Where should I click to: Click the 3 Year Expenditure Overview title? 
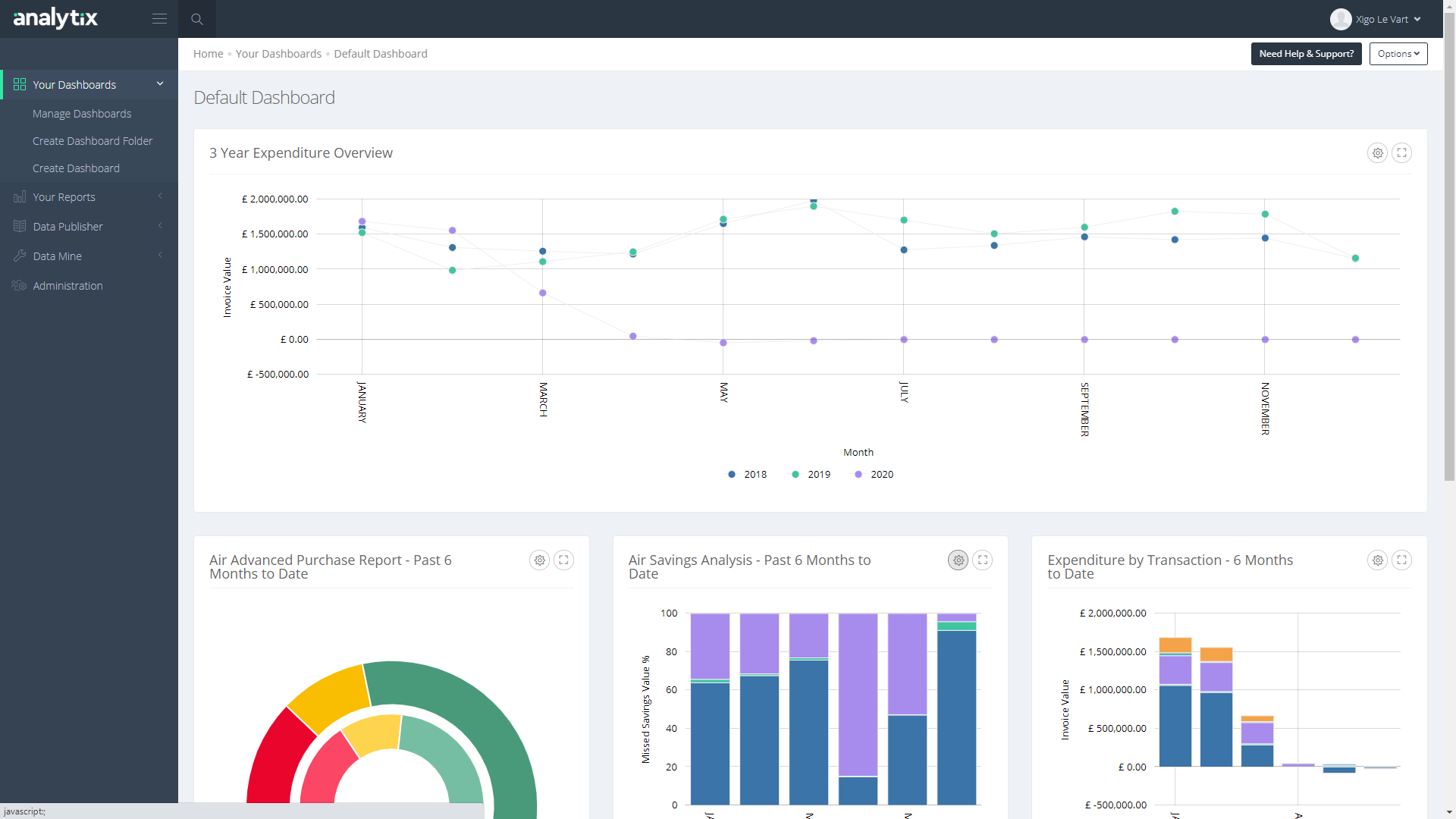click(x=301, y=153)
